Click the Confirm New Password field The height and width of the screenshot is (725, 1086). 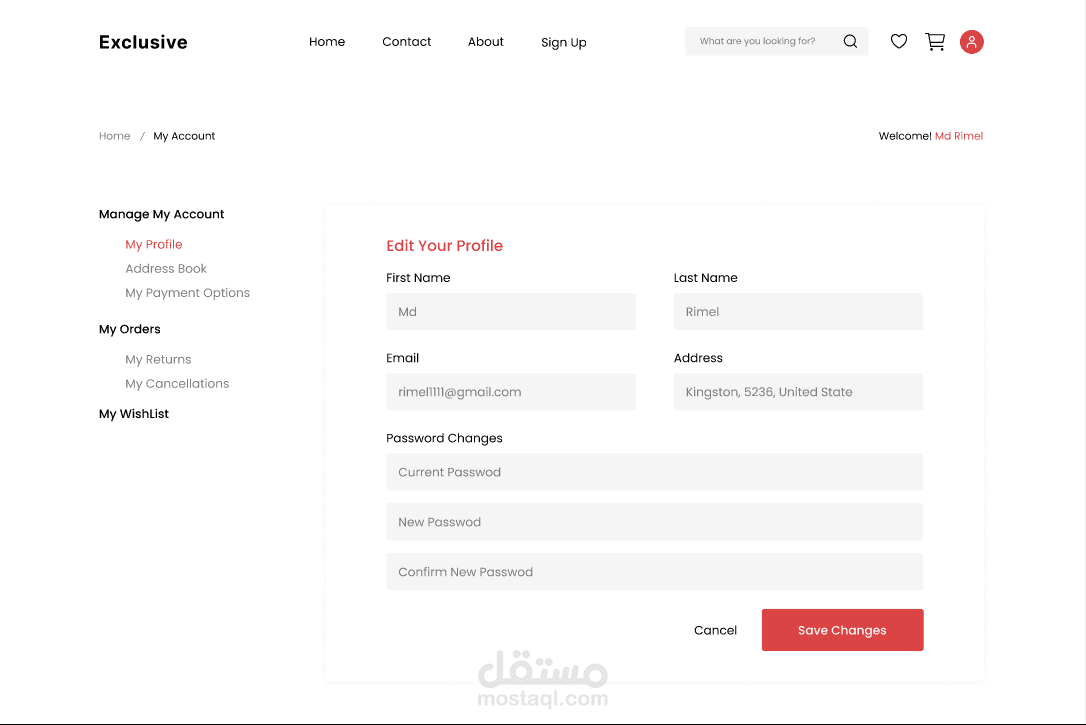[655, 572]
